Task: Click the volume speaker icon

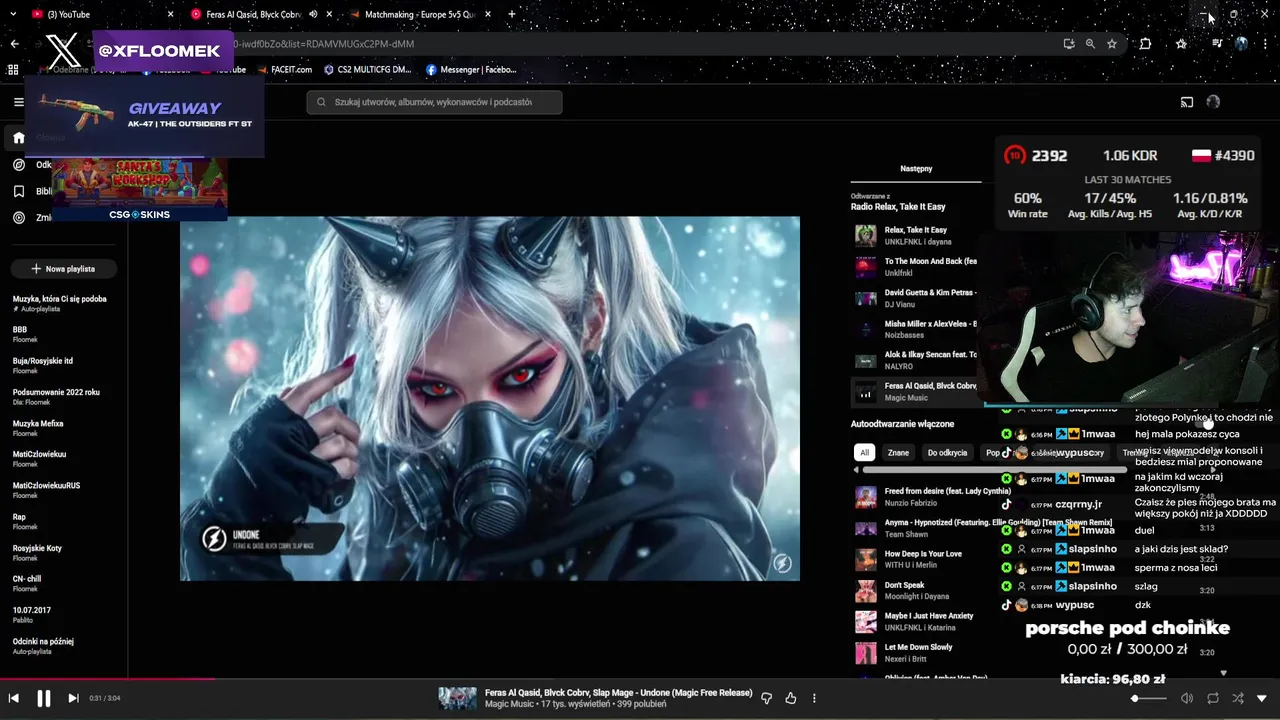Action: click(1187, 698)
